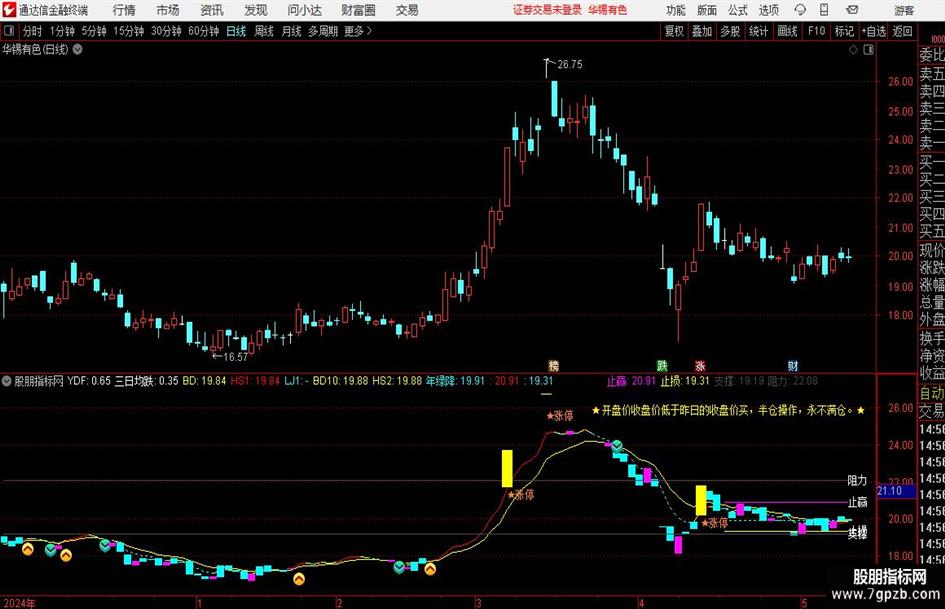This screenshot has height=609, width=945.
Task: Click the 股朋指标网 indicator name
Action: [x=39, y=380]
